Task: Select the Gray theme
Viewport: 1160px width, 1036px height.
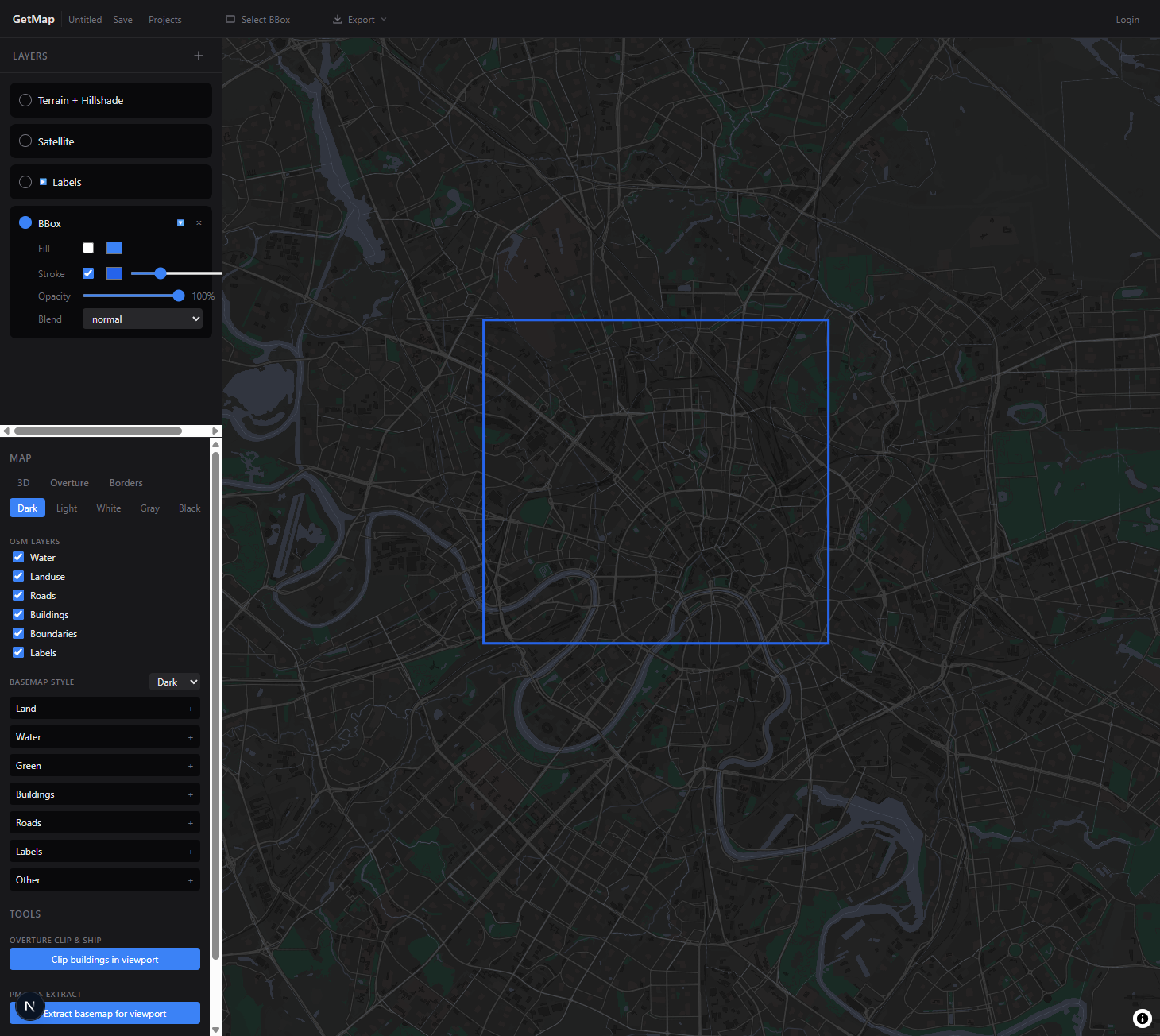Action: (149, 508)
